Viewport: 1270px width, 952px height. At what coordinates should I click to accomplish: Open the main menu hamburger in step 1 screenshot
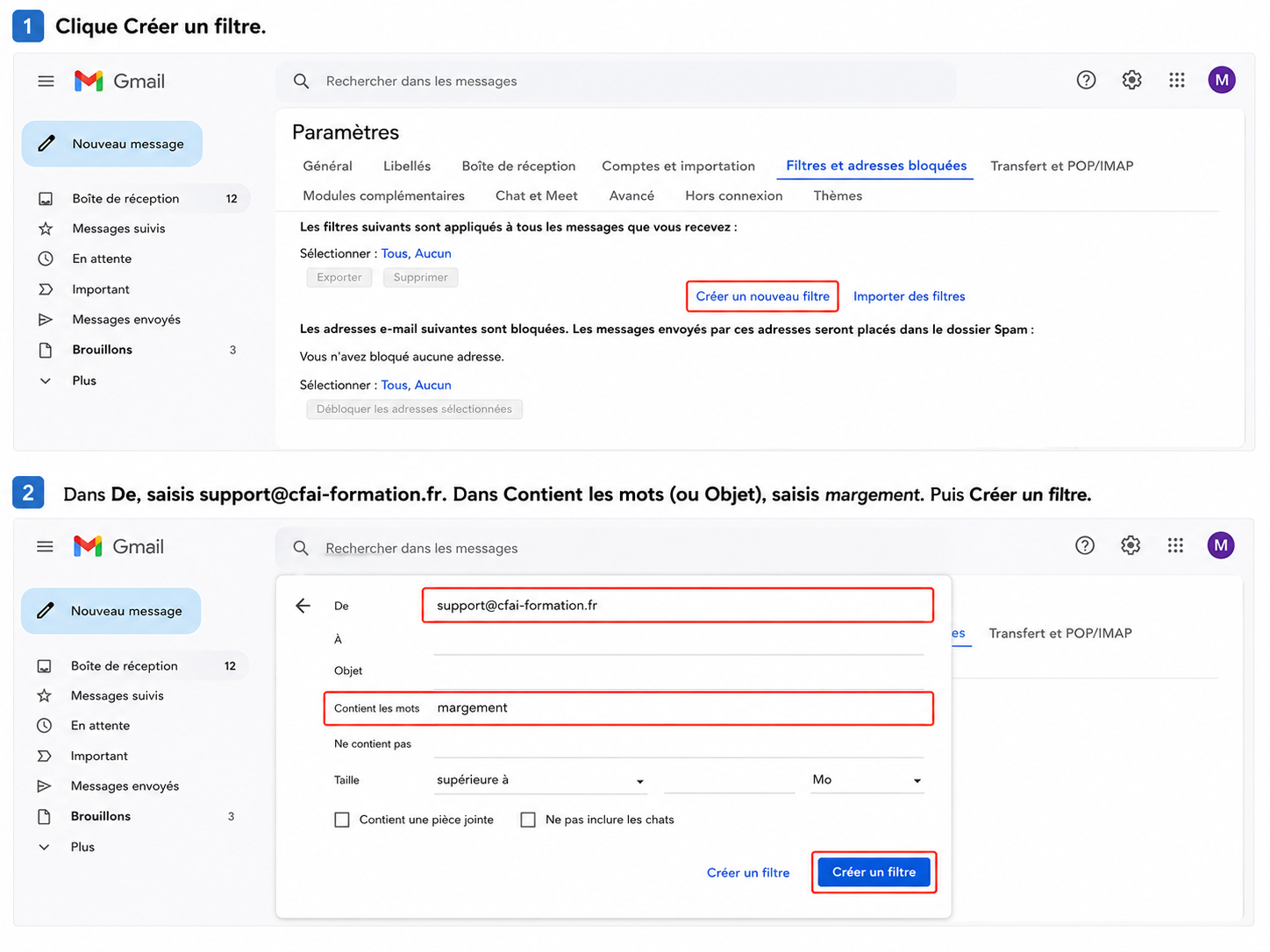[x=46, y=81]
